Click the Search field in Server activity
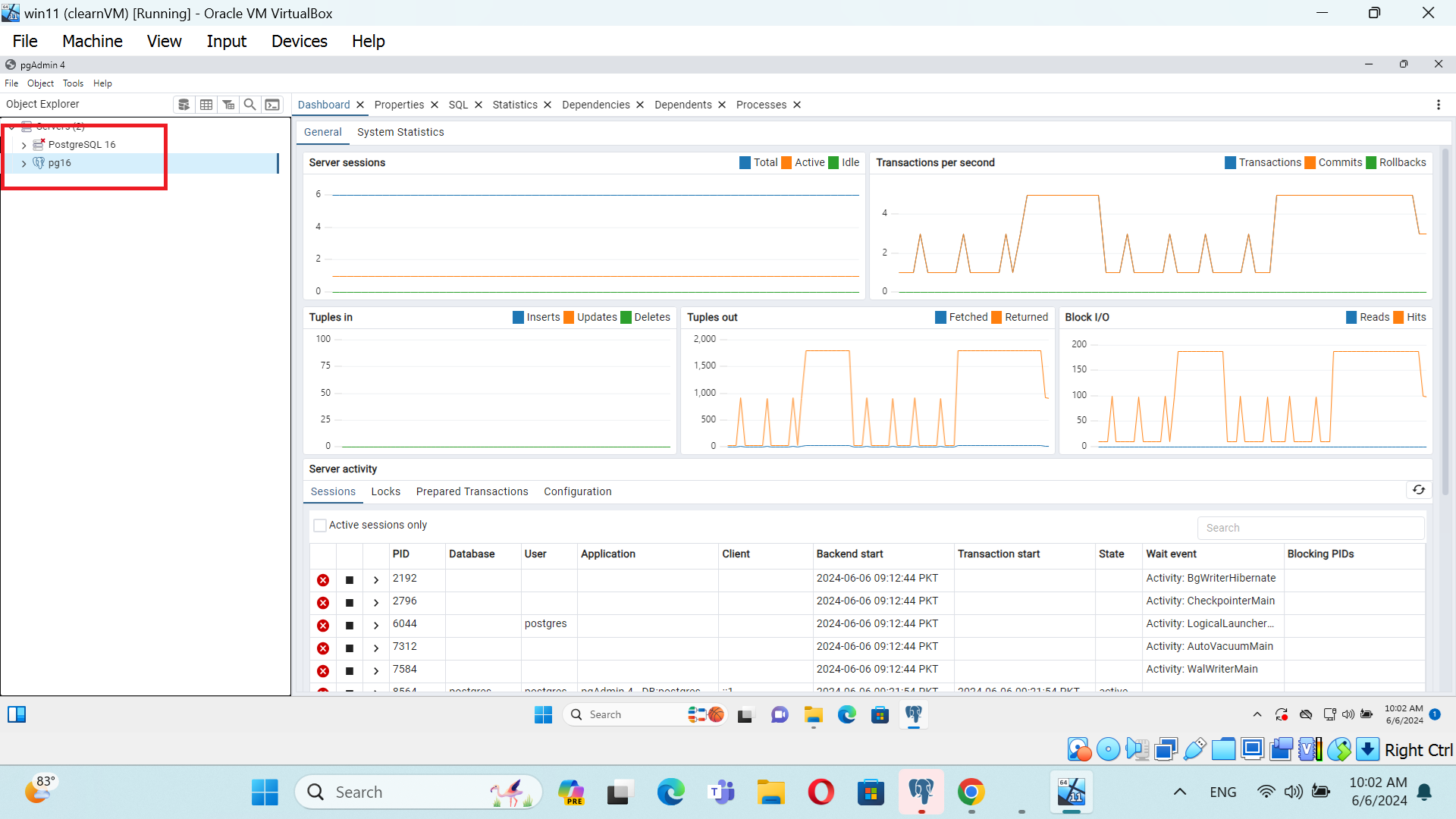This screenshot has height=819, width=1456. click(x=1310, y=528)
